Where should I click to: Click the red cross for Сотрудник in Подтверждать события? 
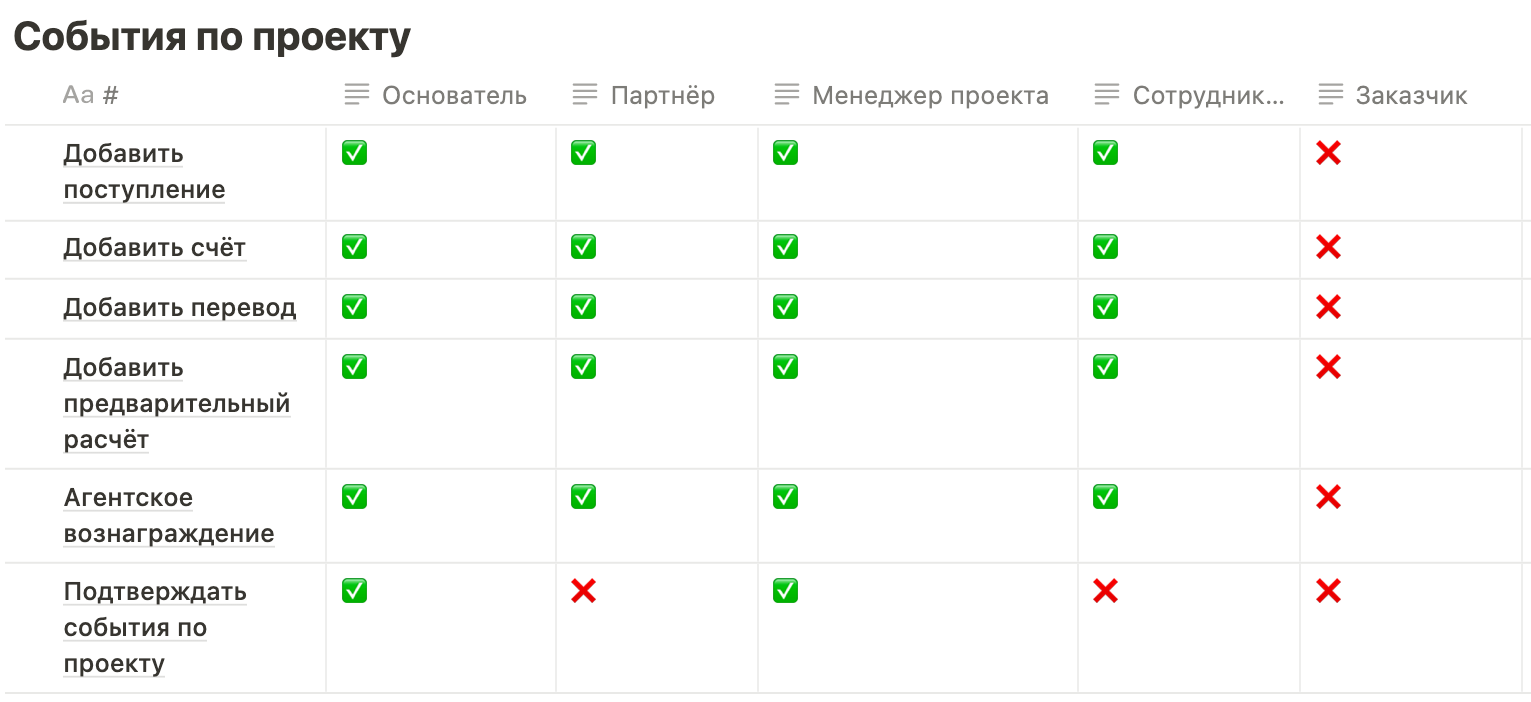pos(1105,591)
